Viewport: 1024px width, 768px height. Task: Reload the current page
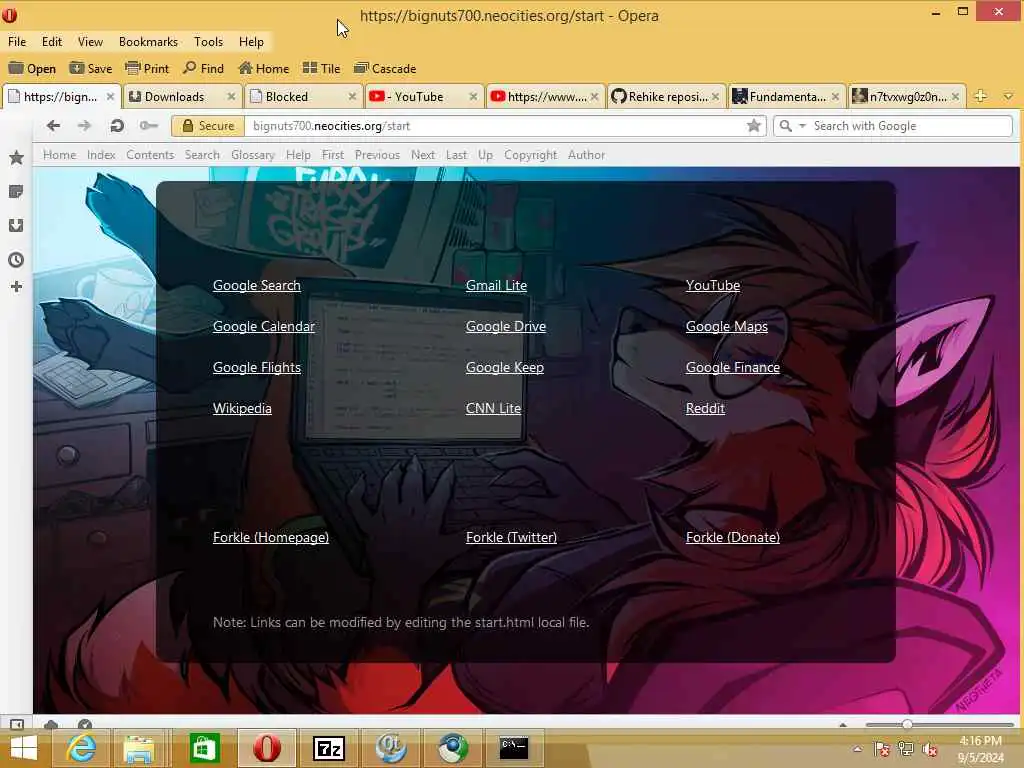(117, 125)
